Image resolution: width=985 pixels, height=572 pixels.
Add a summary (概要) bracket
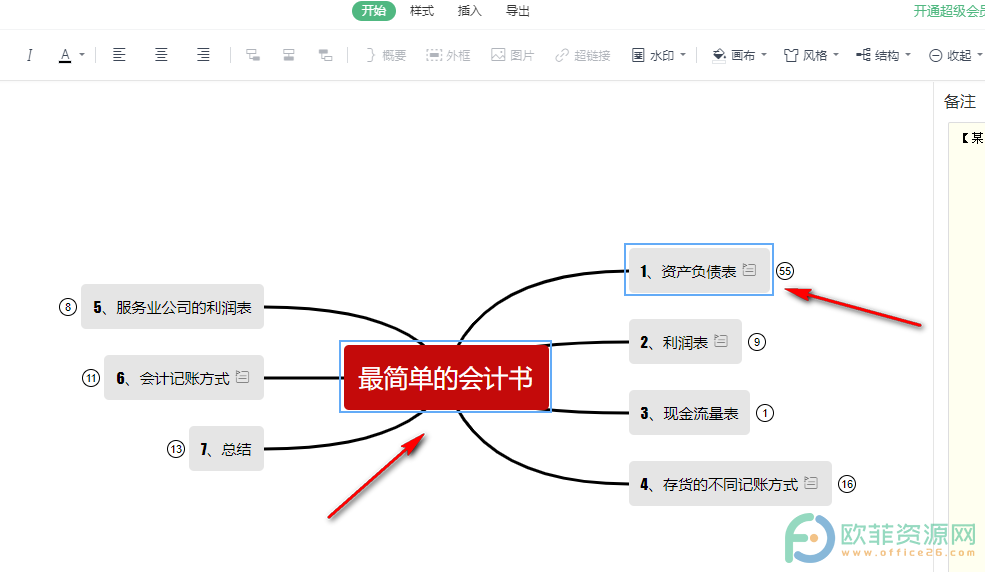pos(386,55)
